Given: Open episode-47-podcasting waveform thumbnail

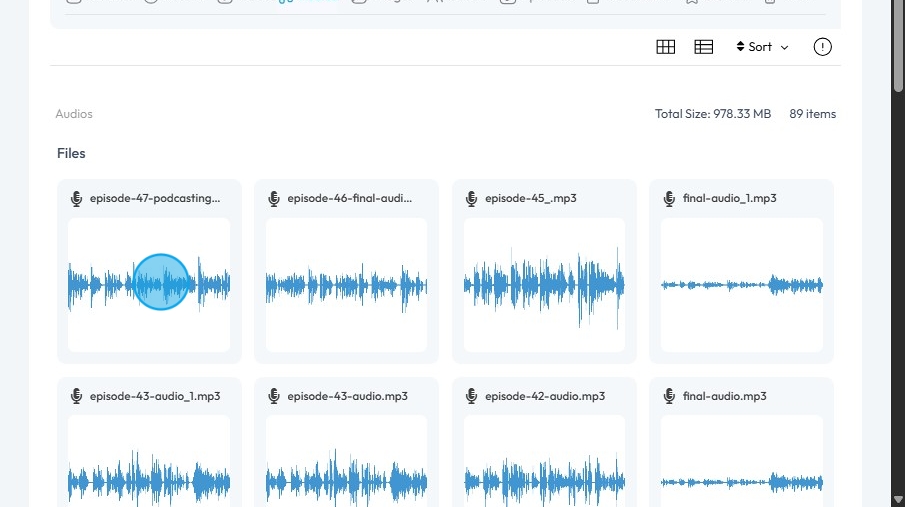Looking at the screenshot, I should (x=149, y=285).
